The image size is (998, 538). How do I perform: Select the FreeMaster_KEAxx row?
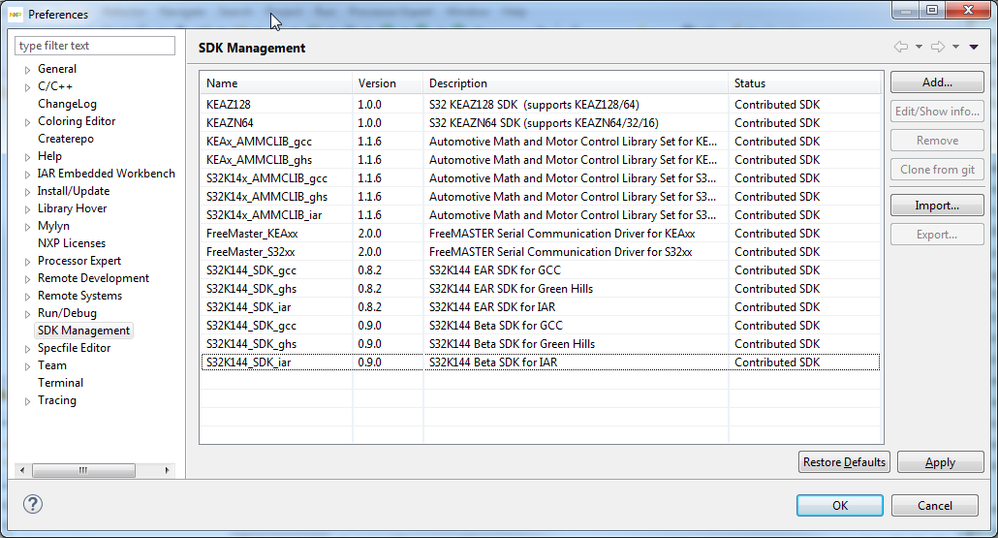(541, 234)
